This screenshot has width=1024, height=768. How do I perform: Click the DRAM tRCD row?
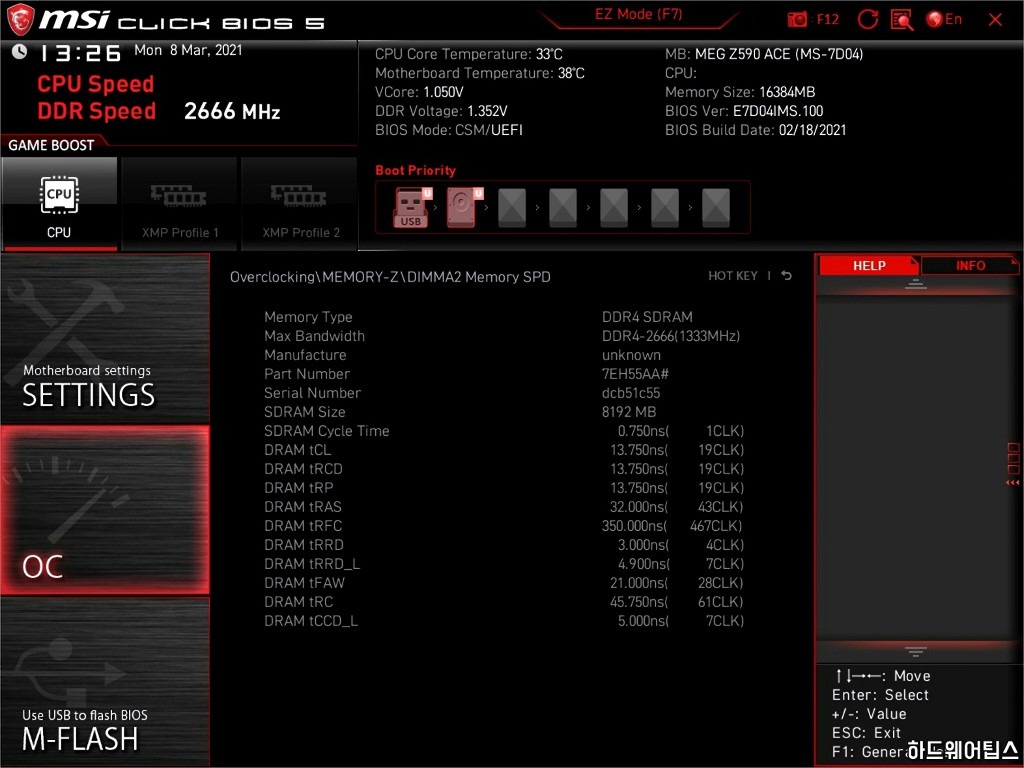[x=504, y=468]
